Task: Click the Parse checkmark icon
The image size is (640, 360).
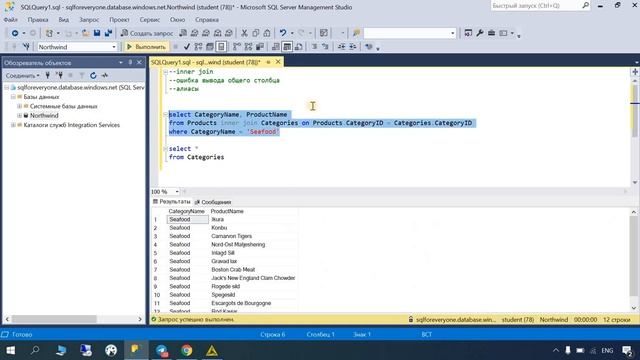Action: point(187,47)
